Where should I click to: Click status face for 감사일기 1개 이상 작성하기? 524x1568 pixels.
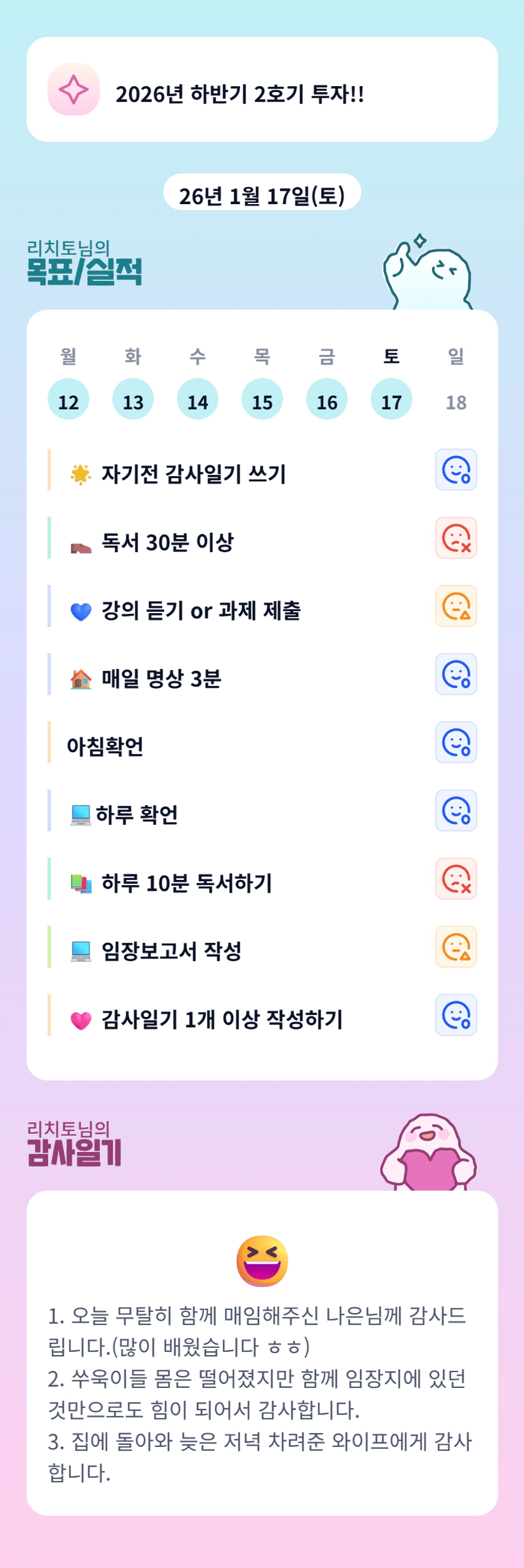click(x=456, y=1015)
